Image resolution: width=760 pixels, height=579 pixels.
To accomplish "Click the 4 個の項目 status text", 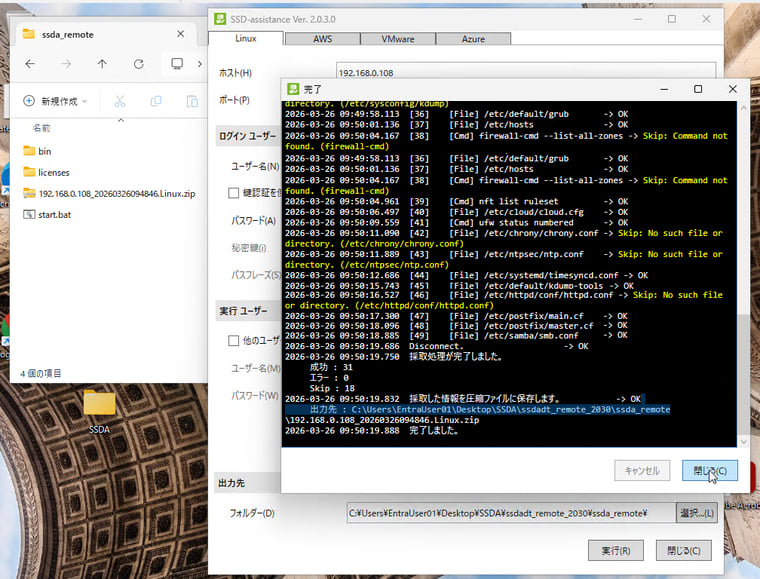I will coord(41,374).
